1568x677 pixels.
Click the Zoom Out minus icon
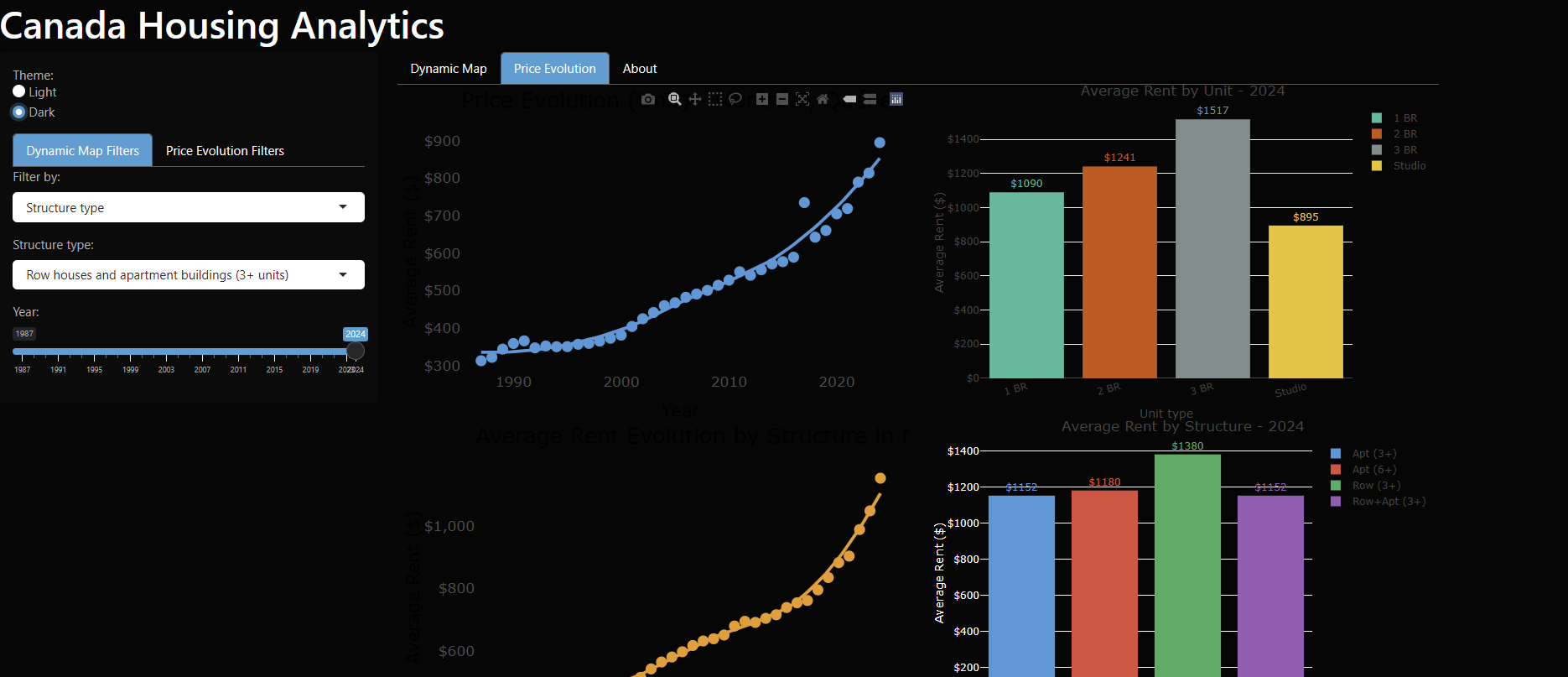pos(782,99)
